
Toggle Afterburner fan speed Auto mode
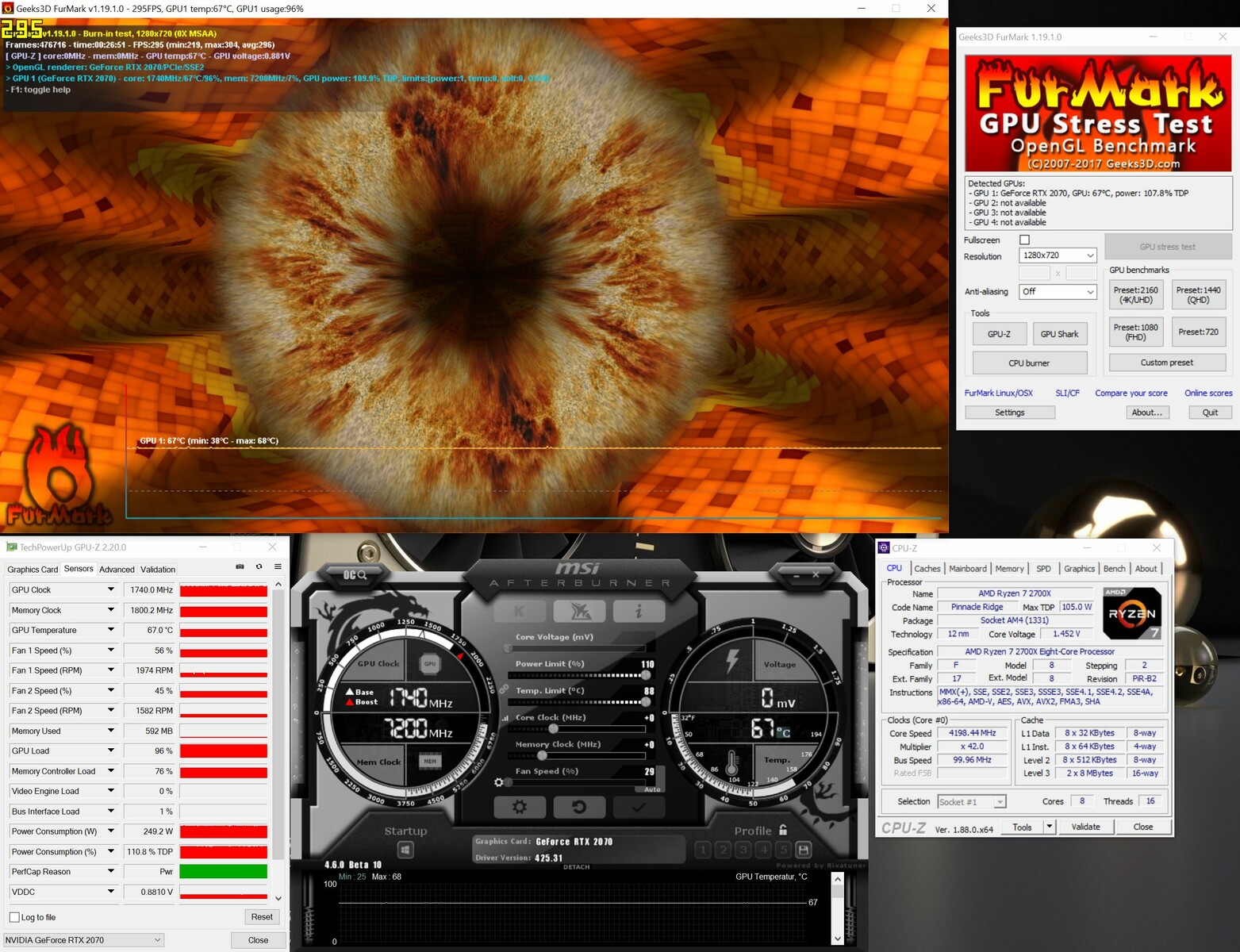tap(652, 789)
